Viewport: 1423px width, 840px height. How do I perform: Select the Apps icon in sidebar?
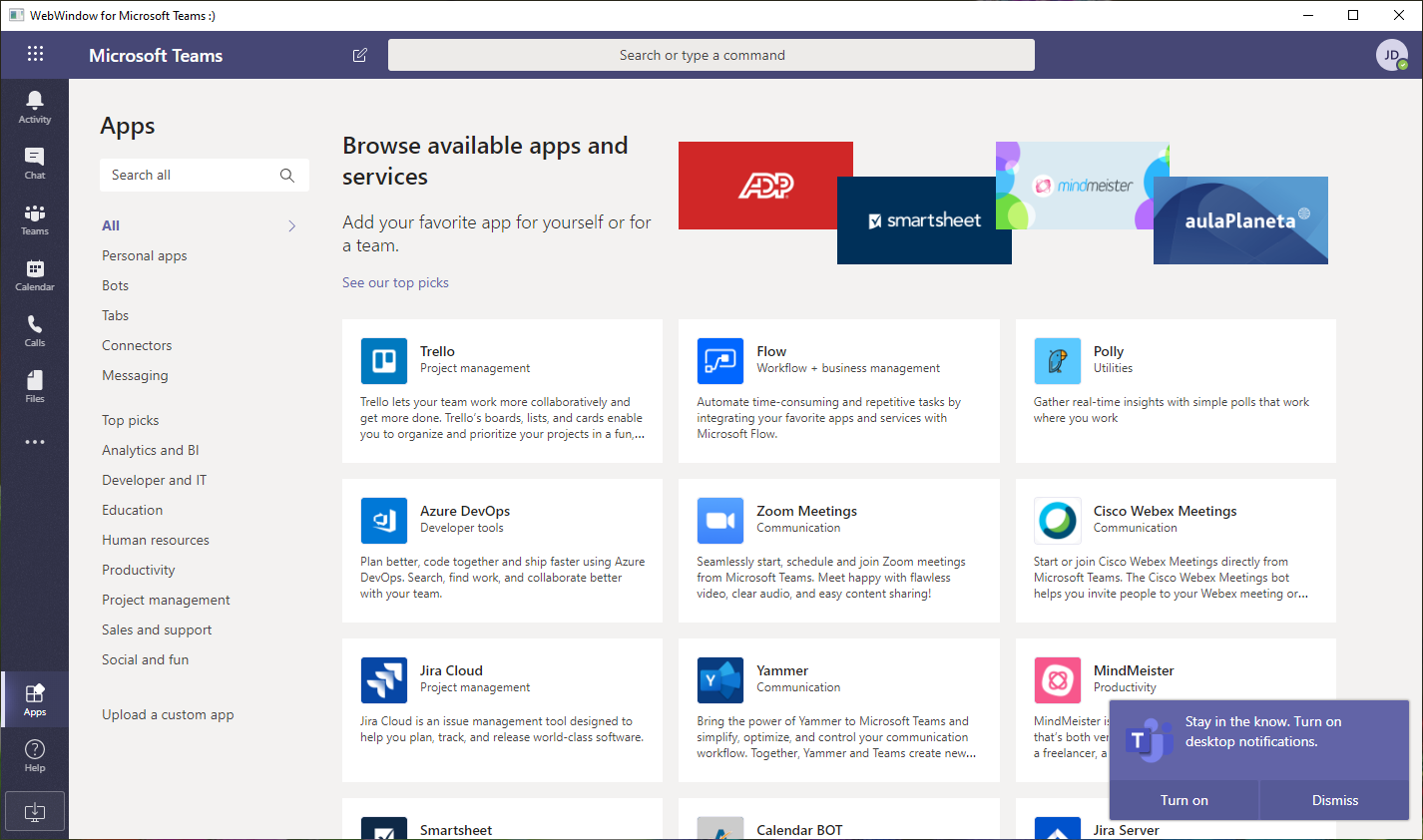point(35,699)
